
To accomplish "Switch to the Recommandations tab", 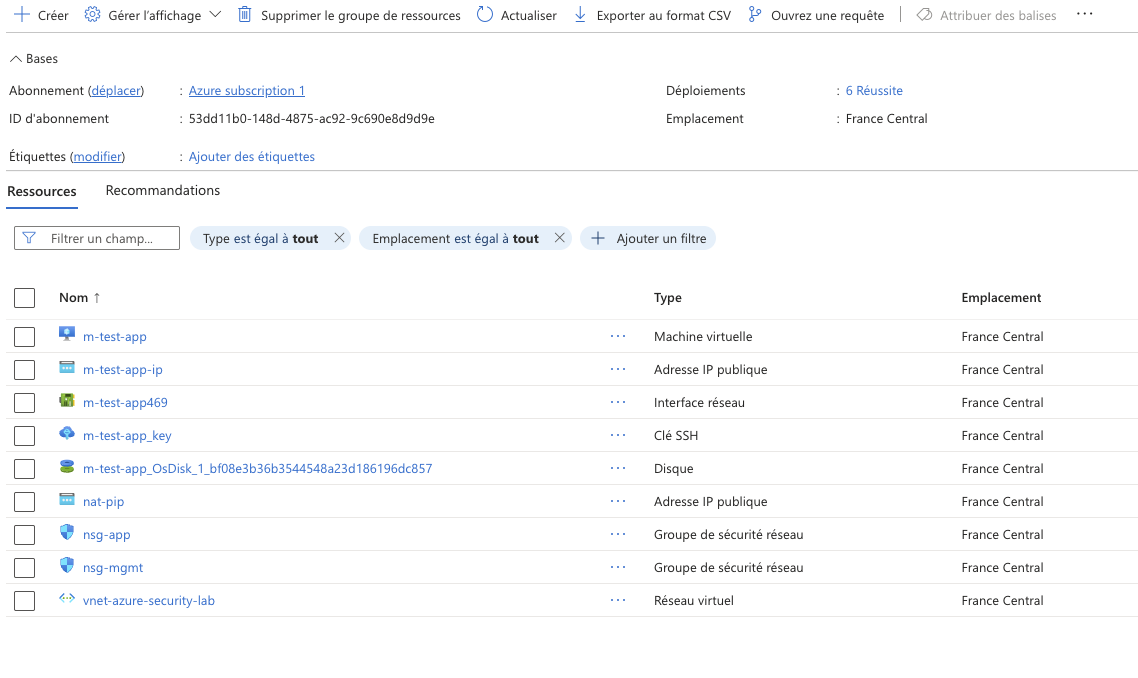I will pyautogui.click(x=163, y=190).
